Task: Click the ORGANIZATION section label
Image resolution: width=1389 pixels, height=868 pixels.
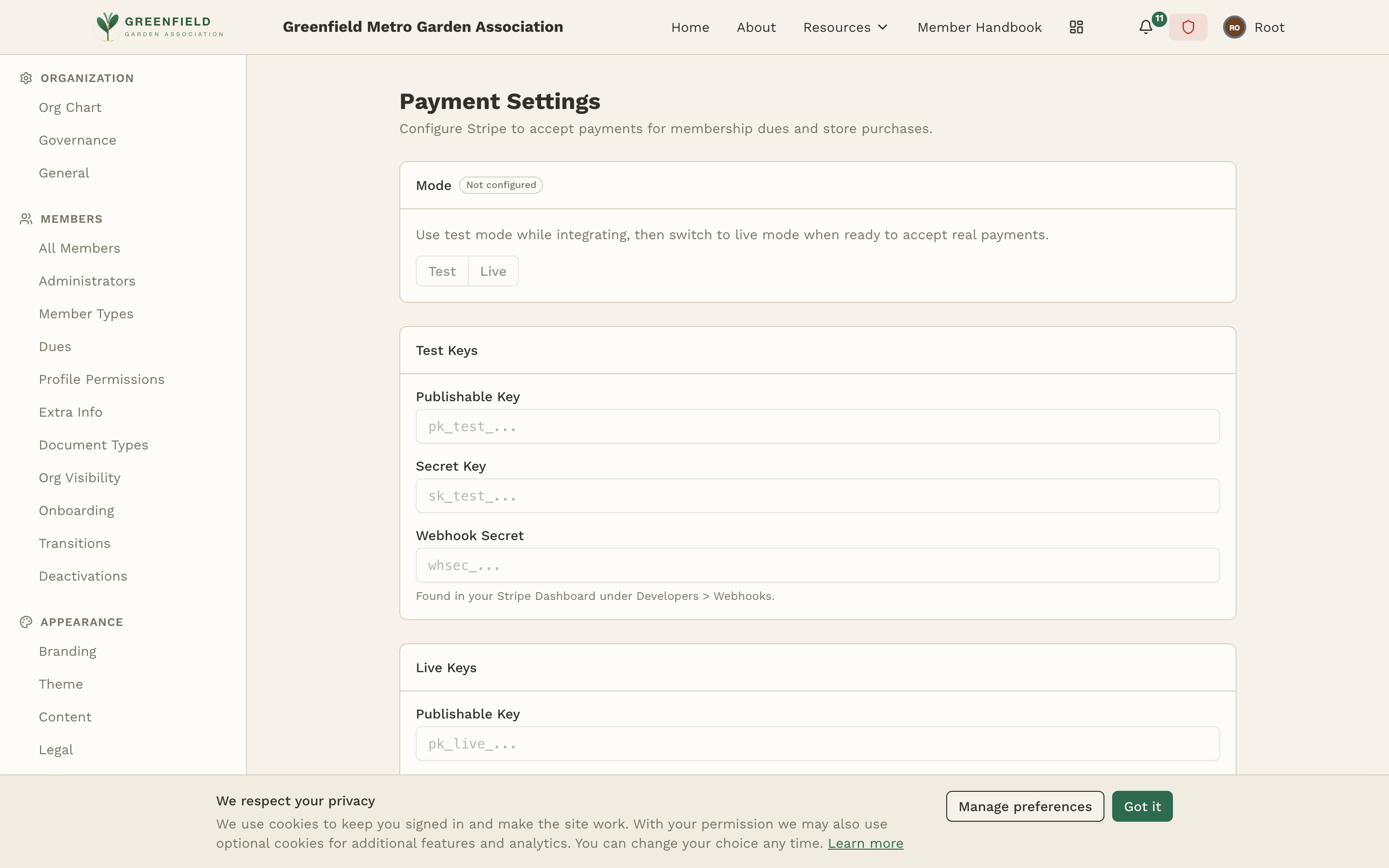Action: click(x=87, y=78)
